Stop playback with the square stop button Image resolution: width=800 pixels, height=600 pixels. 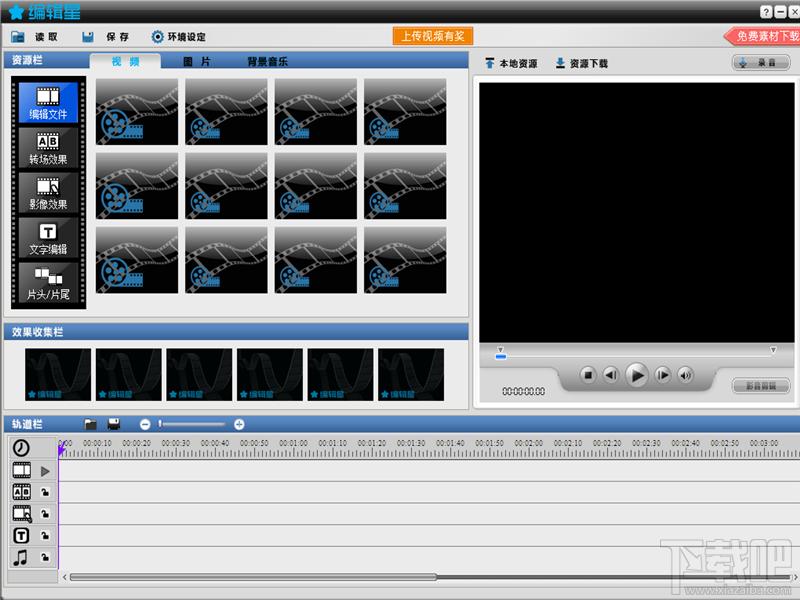pos(588,376)
